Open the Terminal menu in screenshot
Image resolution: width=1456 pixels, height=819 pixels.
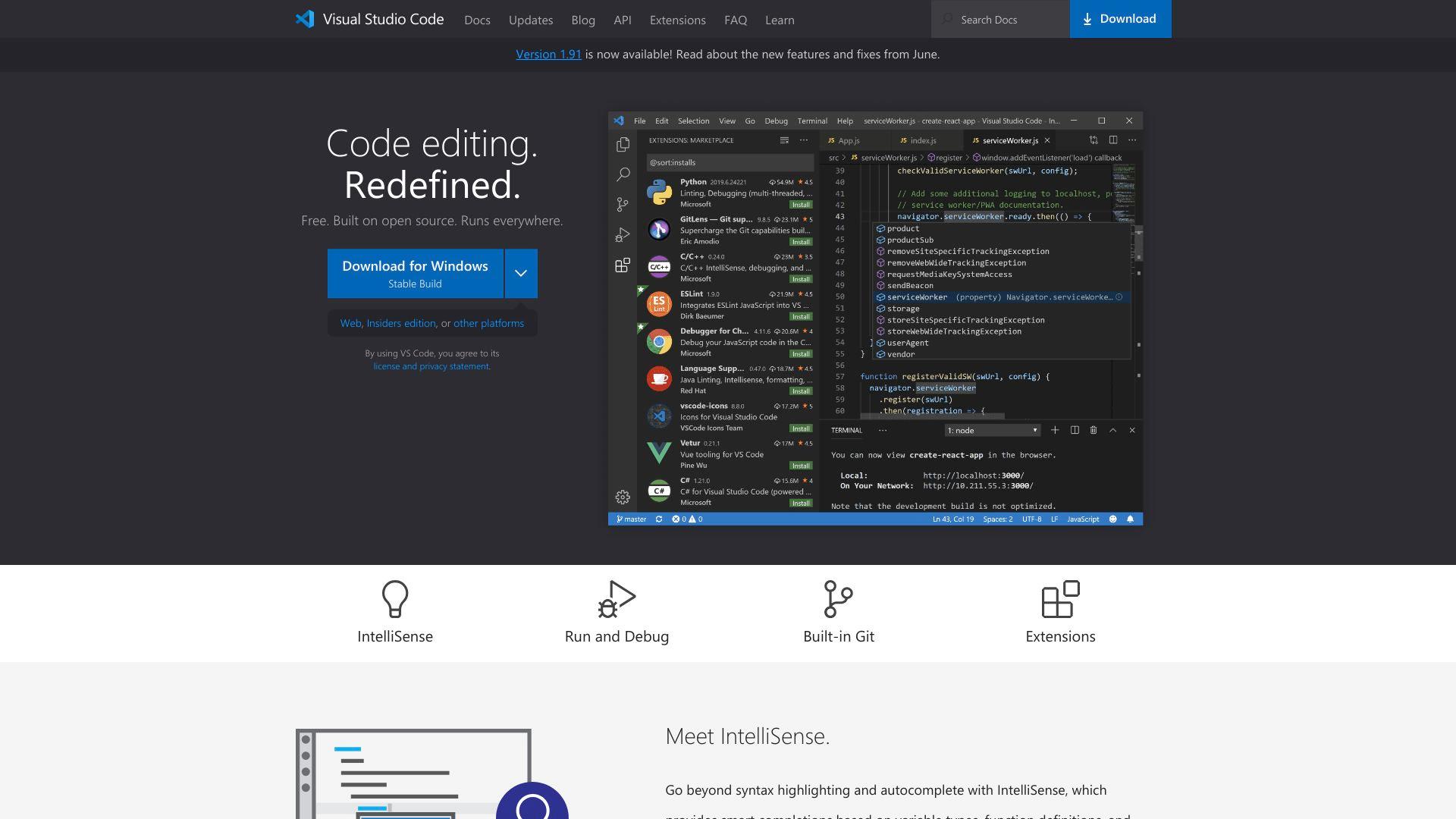click(812, 121)
